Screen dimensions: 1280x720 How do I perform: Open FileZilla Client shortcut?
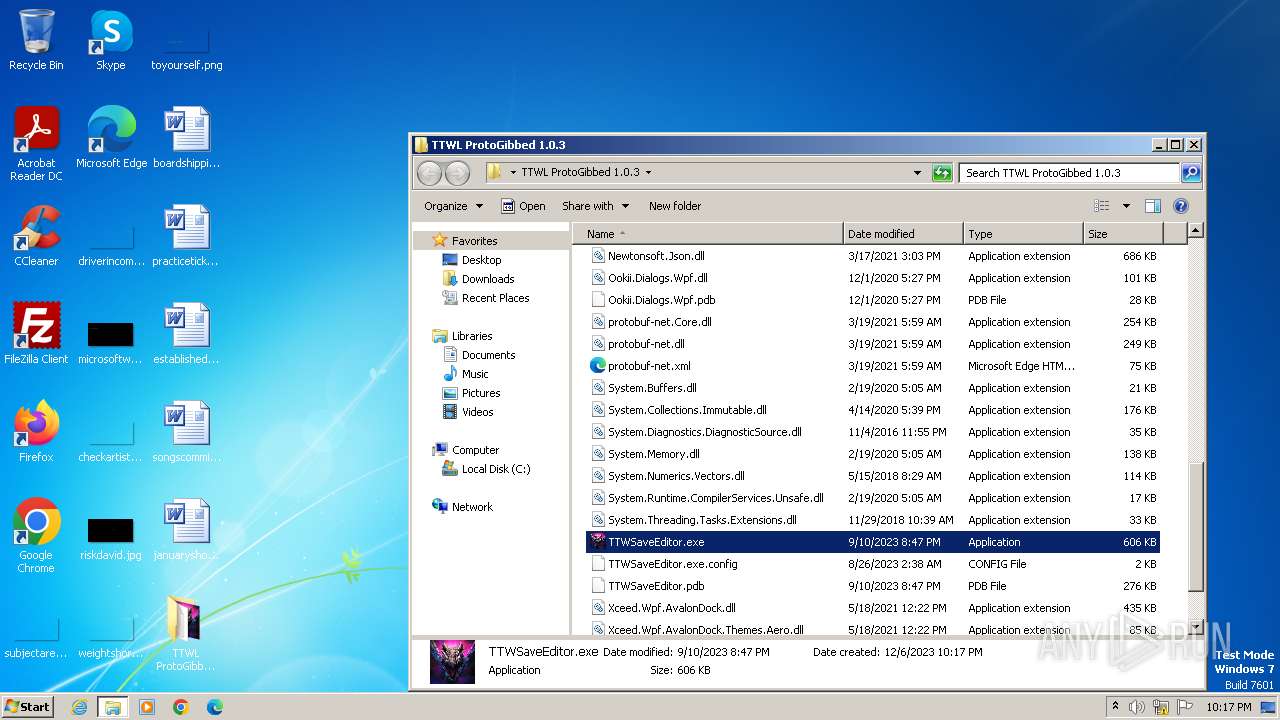[36, 334]
